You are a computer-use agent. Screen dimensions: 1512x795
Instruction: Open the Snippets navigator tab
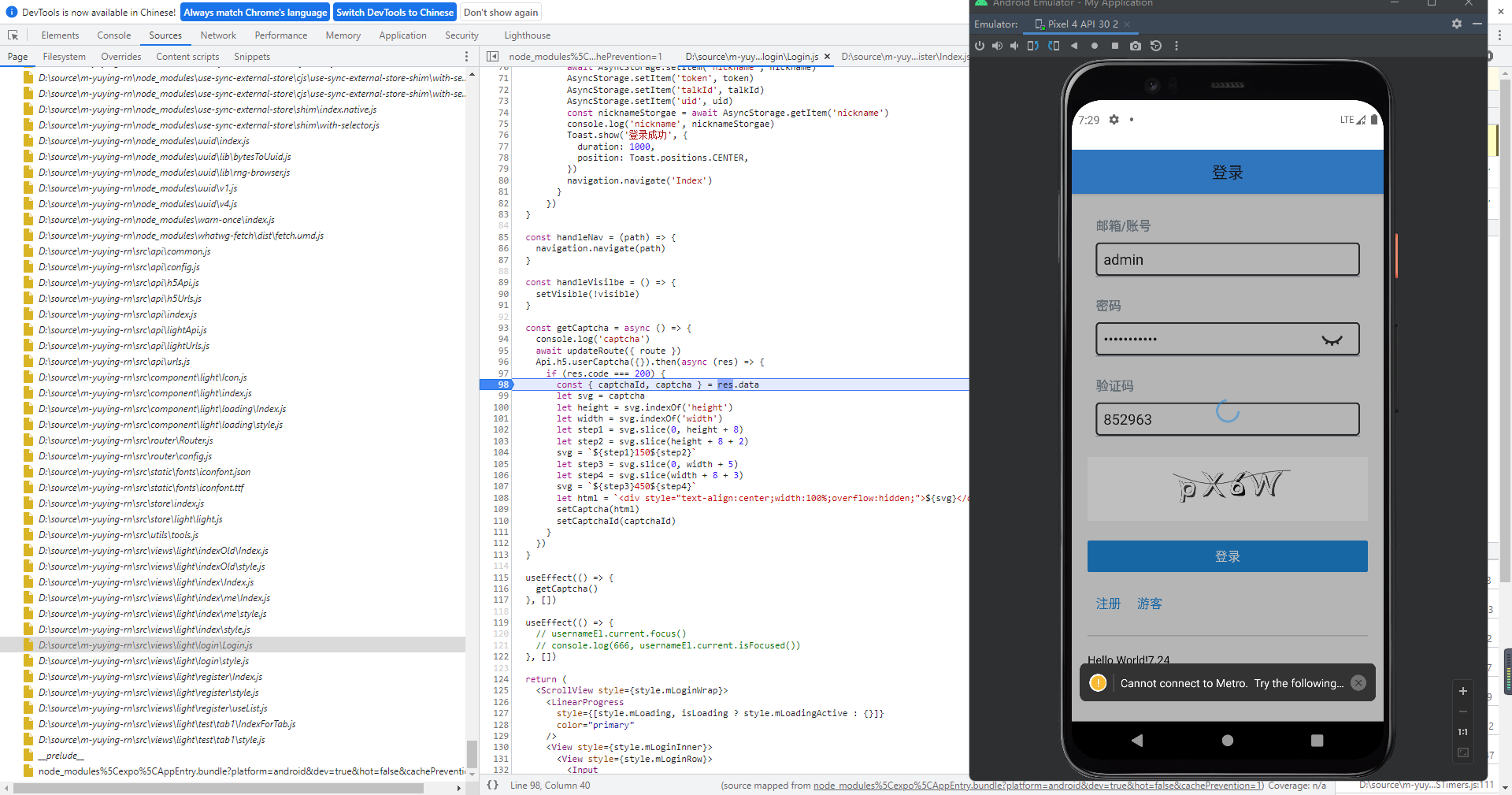click(252, 57)
